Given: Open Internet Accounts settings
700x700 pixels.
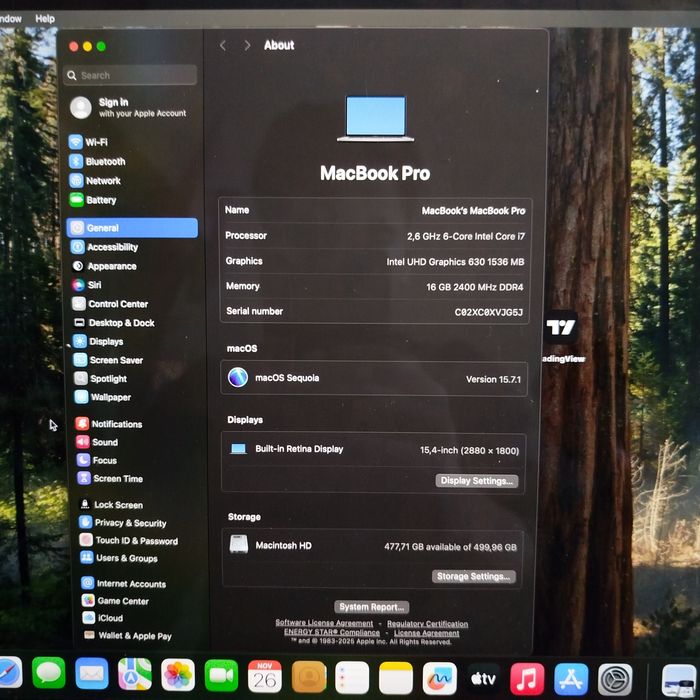Looking at the screenshot, I should pyautogui.click(x=124, y=583).
